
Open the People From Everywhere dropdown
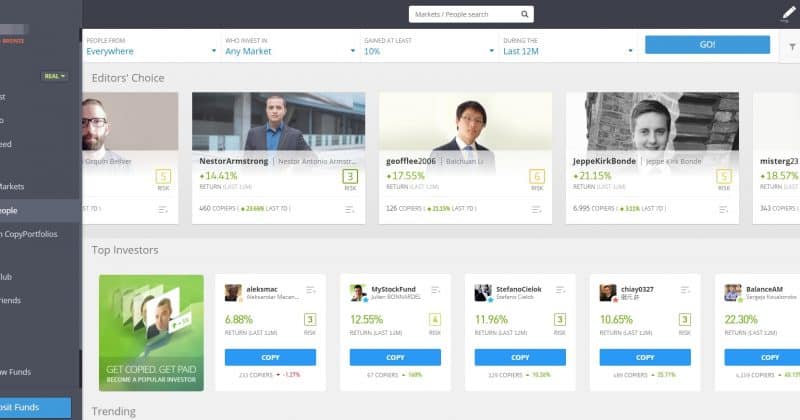(x=151, y=46)
